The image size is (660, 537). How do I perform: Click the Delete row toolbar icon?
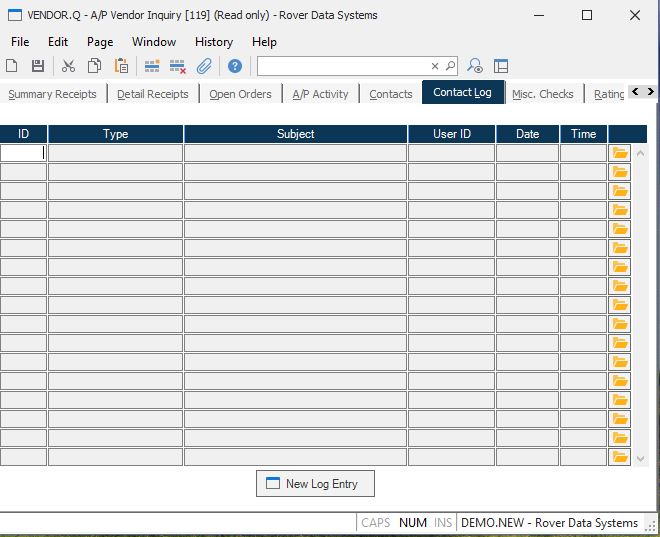coord(178,66)
